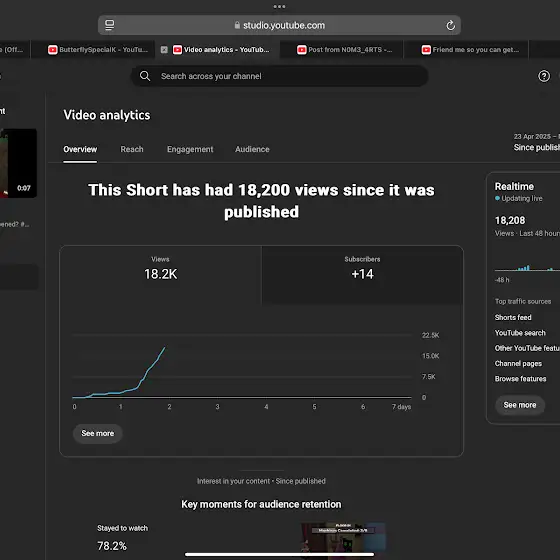The image size is (560, 560).
Task: Click the Shorts feed traffic source
Action: pyautogui.click(x=513, y=317)
